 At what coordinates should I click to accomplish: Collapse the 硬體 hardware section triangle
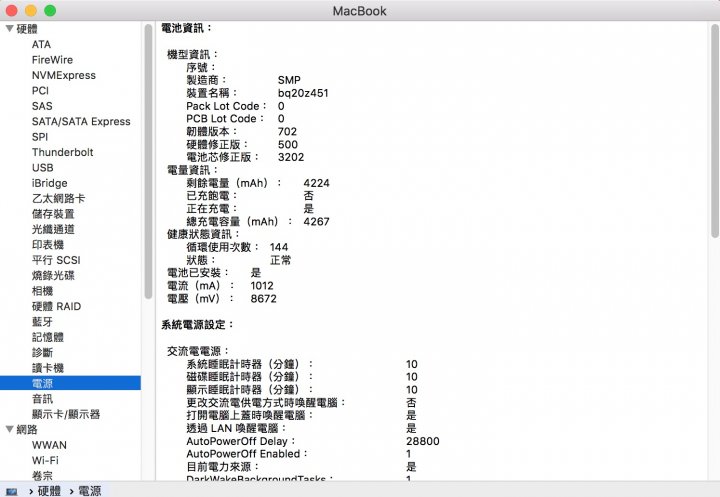click(x=9, y=29)
